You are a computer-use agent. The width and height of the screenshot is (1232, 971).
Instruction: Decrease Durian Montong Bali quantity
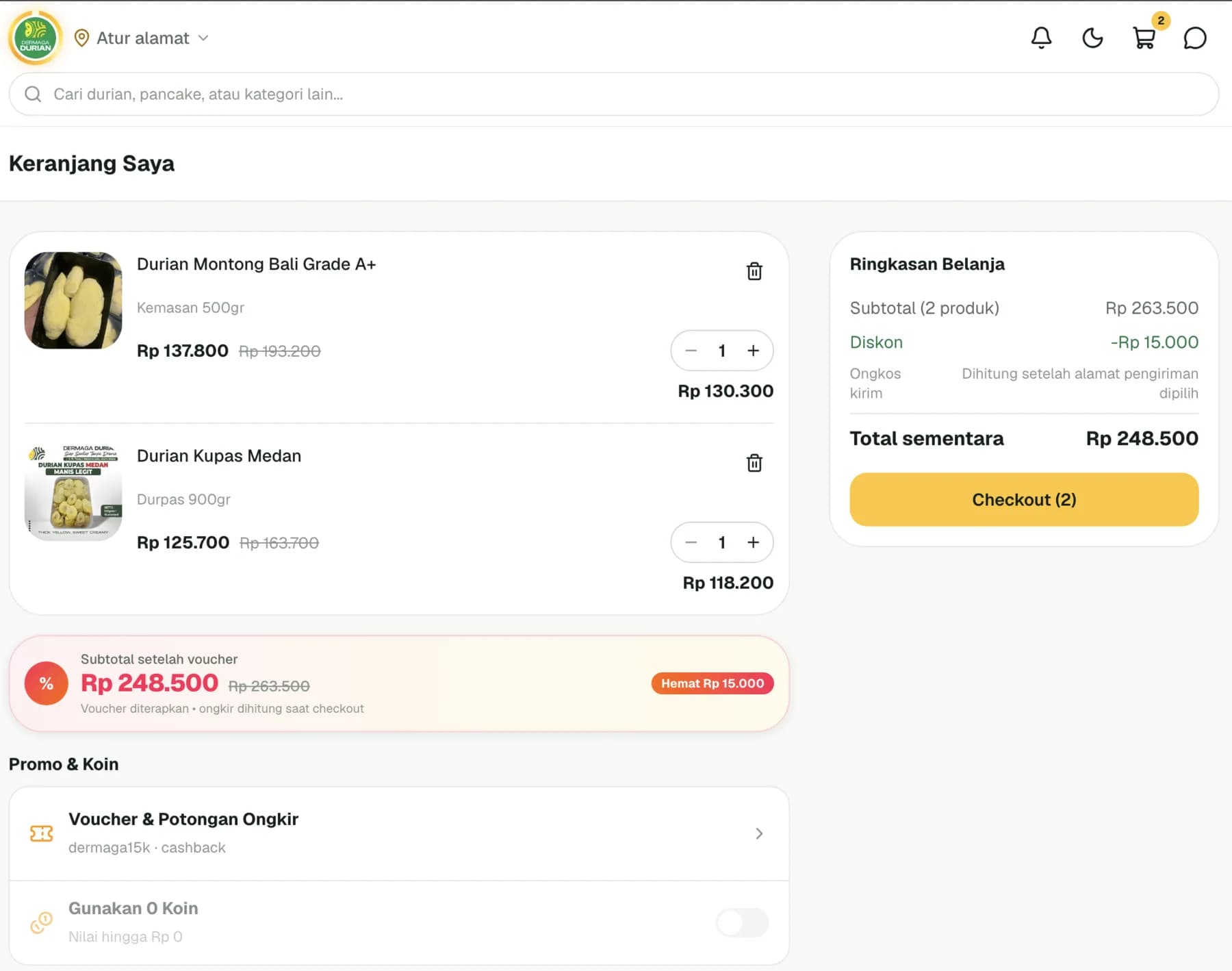(691, 351)
